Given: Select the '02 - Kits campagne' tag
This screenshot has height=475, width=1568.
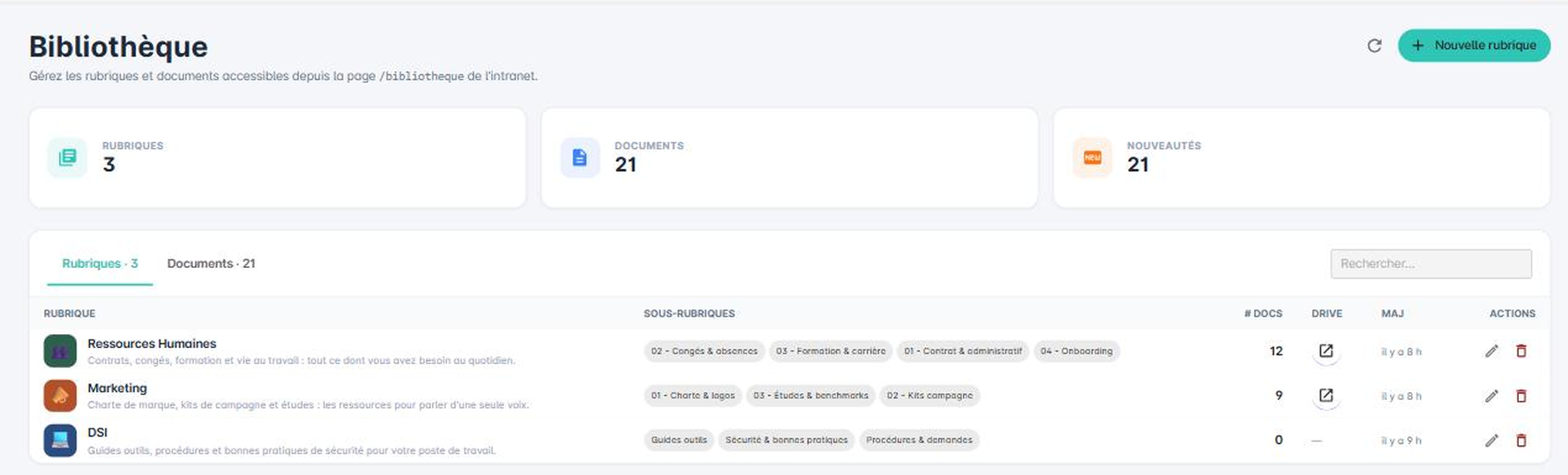Looking at the screenshot, I should [x=930, y=396].
